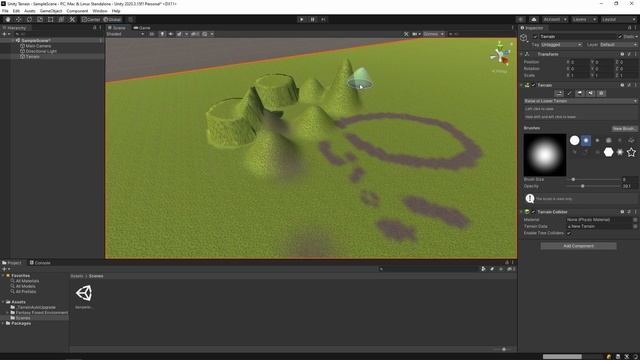Open the SampleScene asset thumbnail
This screenshot has width=640, height=360.
coord(84,293)
